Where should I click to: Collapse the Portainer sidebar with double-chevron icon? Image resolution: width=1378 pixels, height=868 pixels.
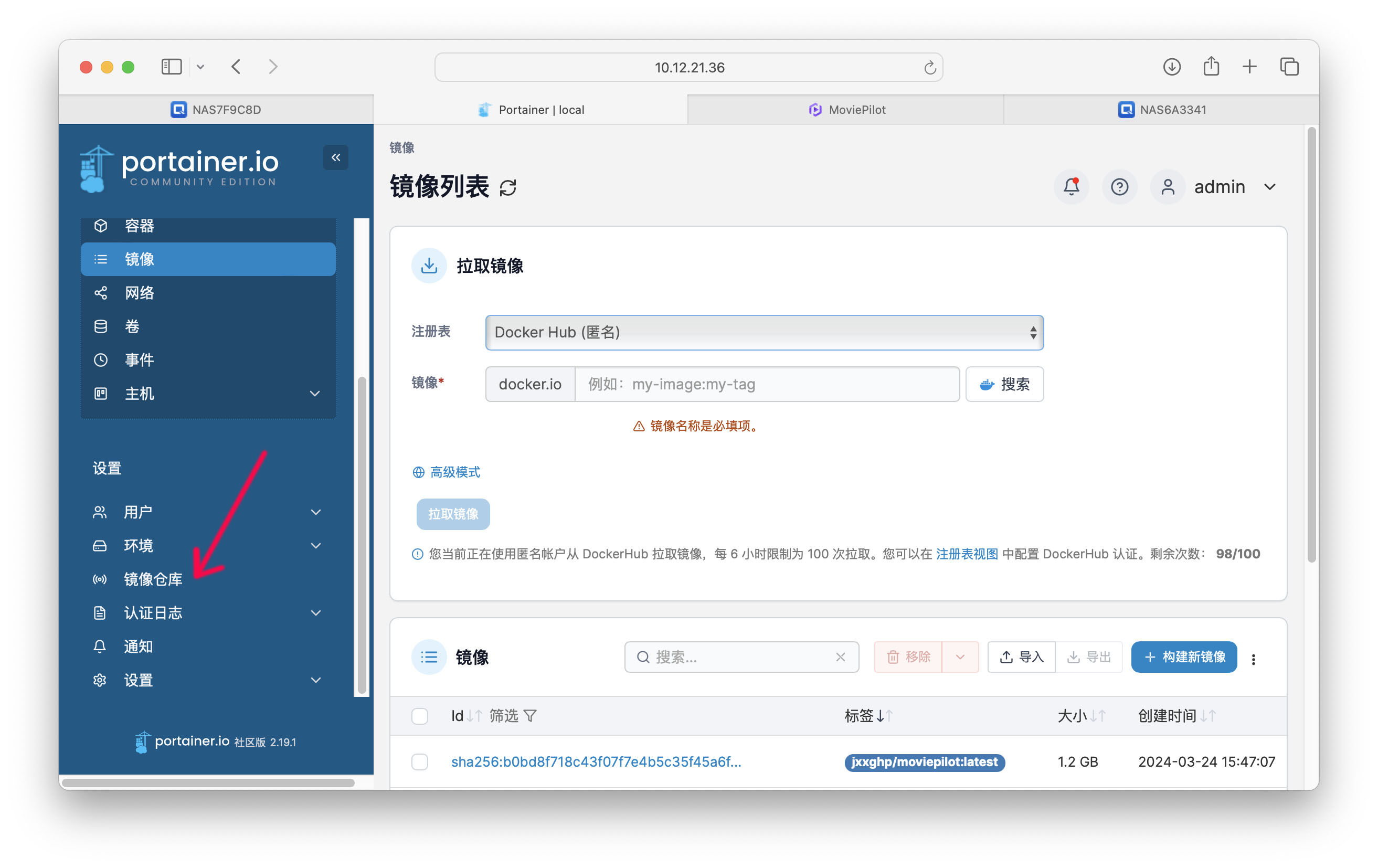335,157
